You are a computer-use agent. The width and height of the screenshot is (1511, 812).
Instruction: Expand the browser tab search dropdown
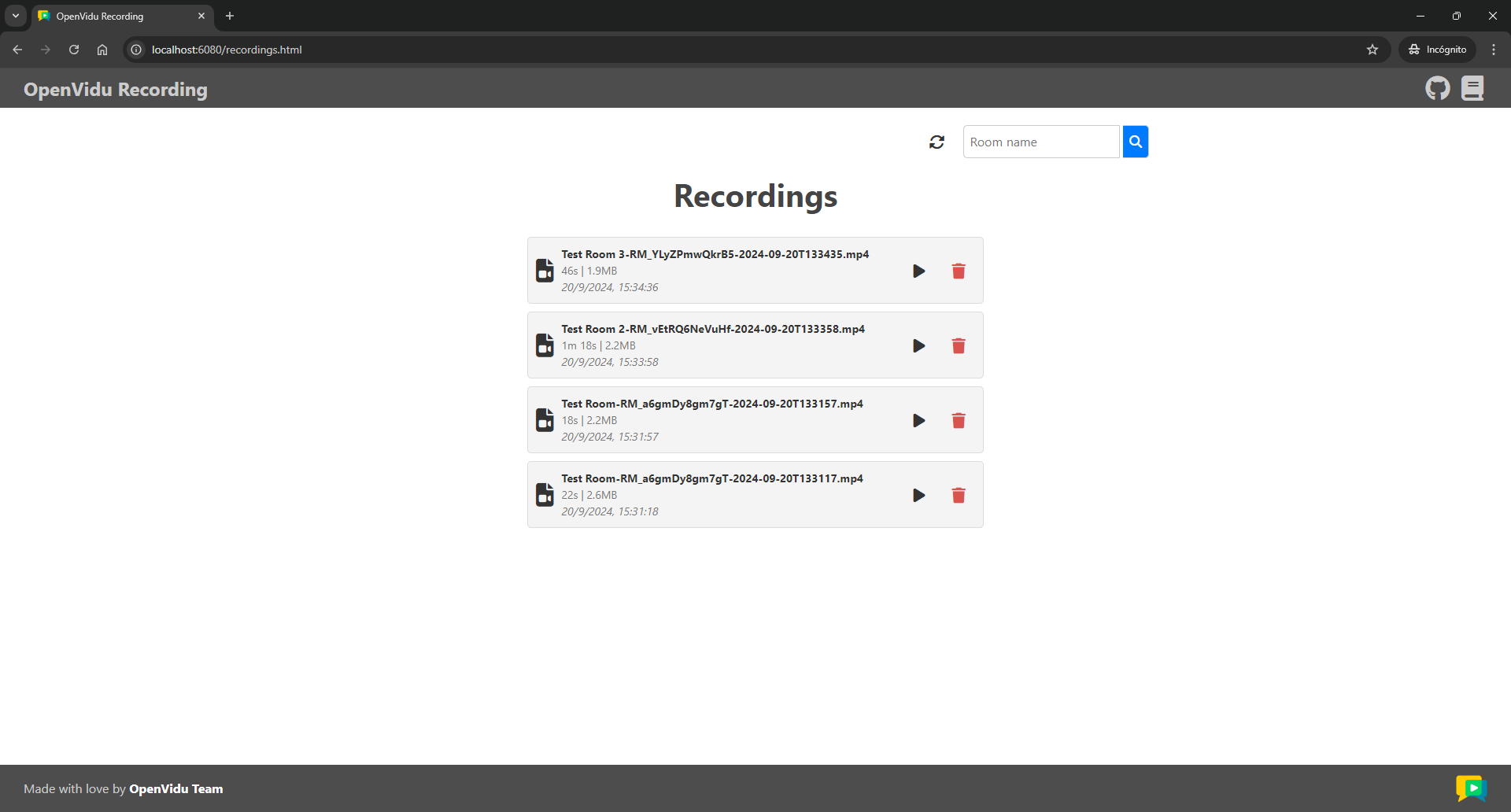coord(15,16)
